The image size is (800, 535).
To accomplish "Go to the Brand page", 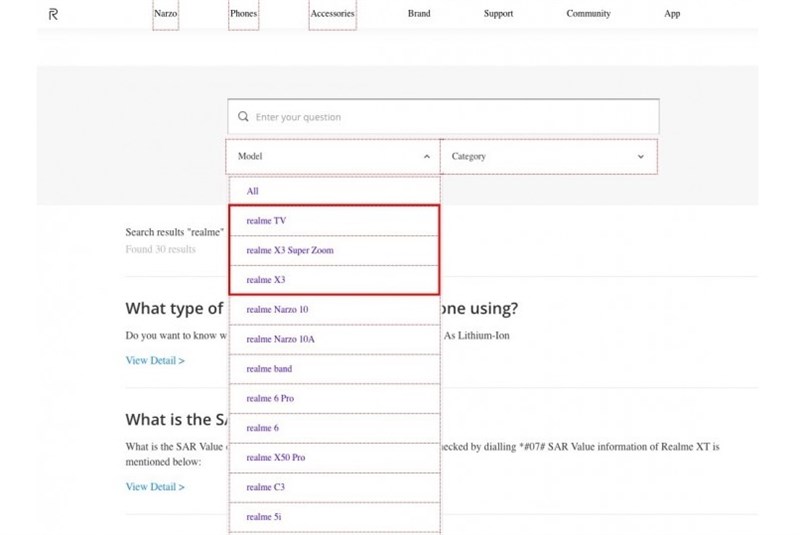I will pyautogui.click(x=419, y=14).
